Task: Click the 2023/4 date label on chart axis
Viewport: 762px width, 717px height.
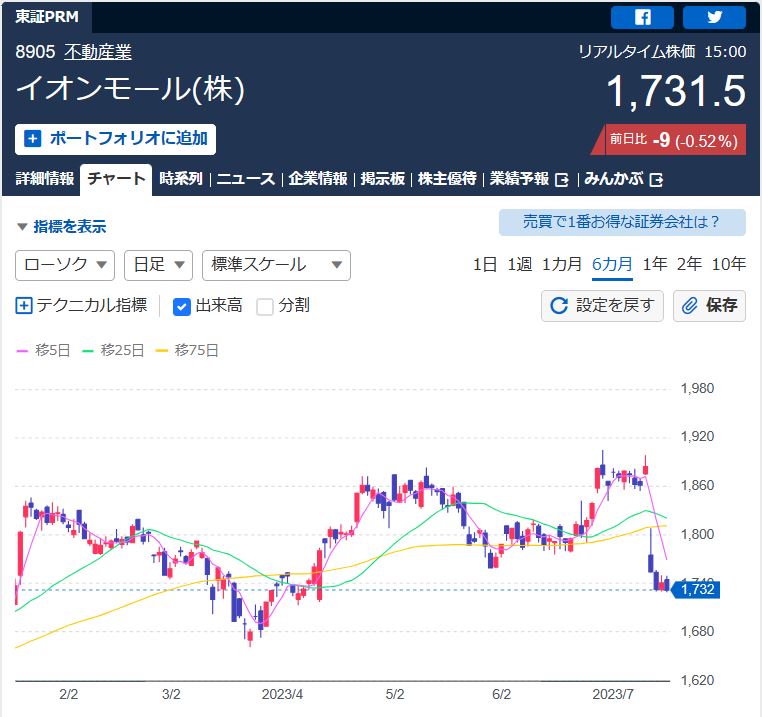Action: tap(282, 694)
